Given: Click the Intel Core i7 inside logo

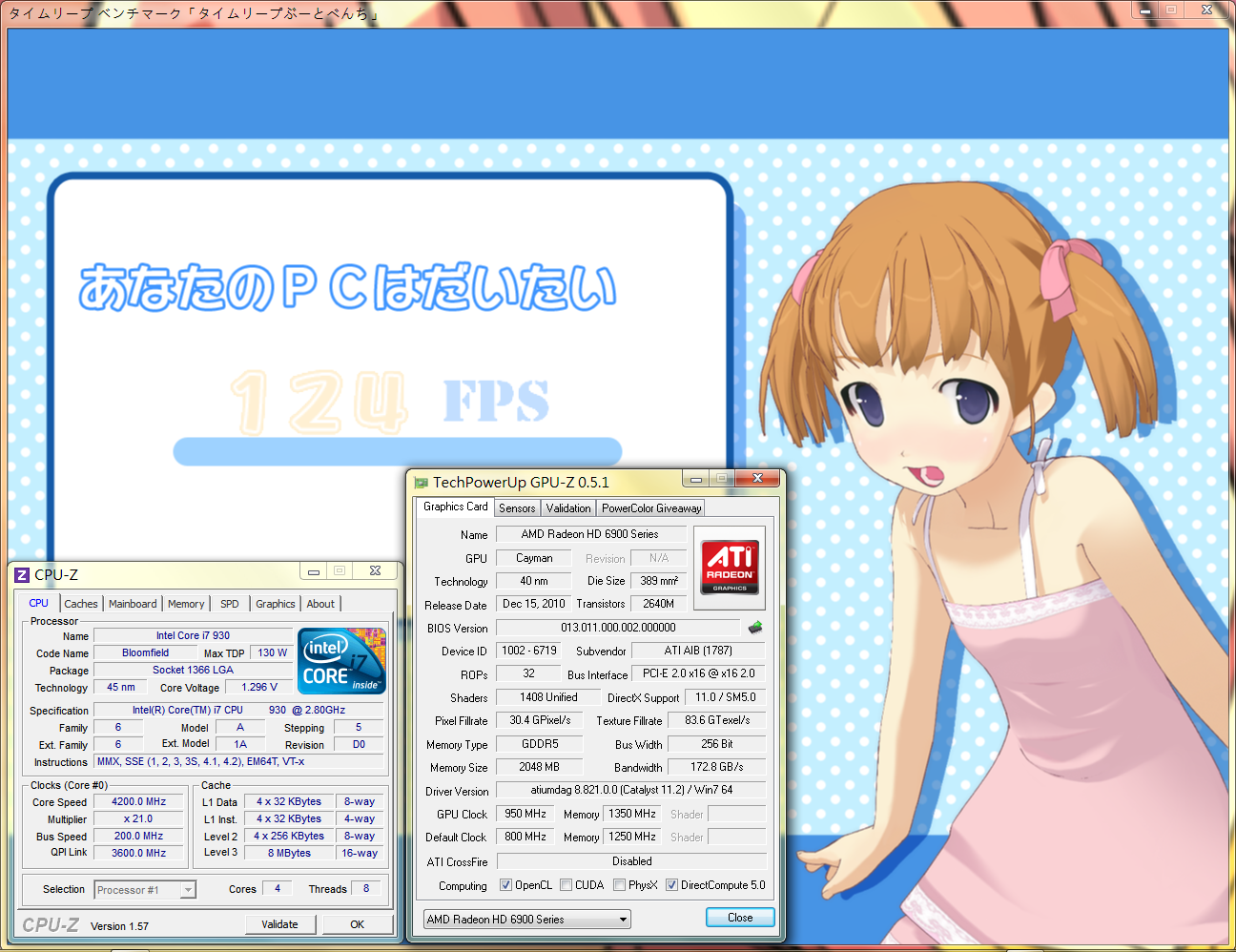Looking at the screenshot, I should tap(341, 660).
